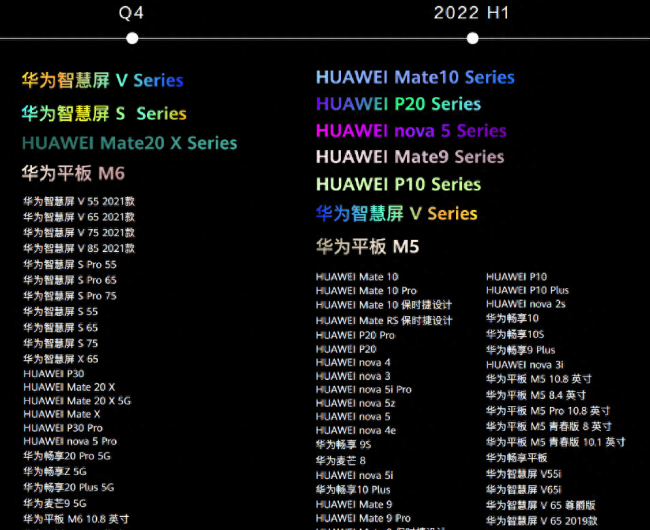Select 华为平板 M5 Pro 10.8 英寸 entry
This screenshot has height=530, width=650.
point(548,411)
